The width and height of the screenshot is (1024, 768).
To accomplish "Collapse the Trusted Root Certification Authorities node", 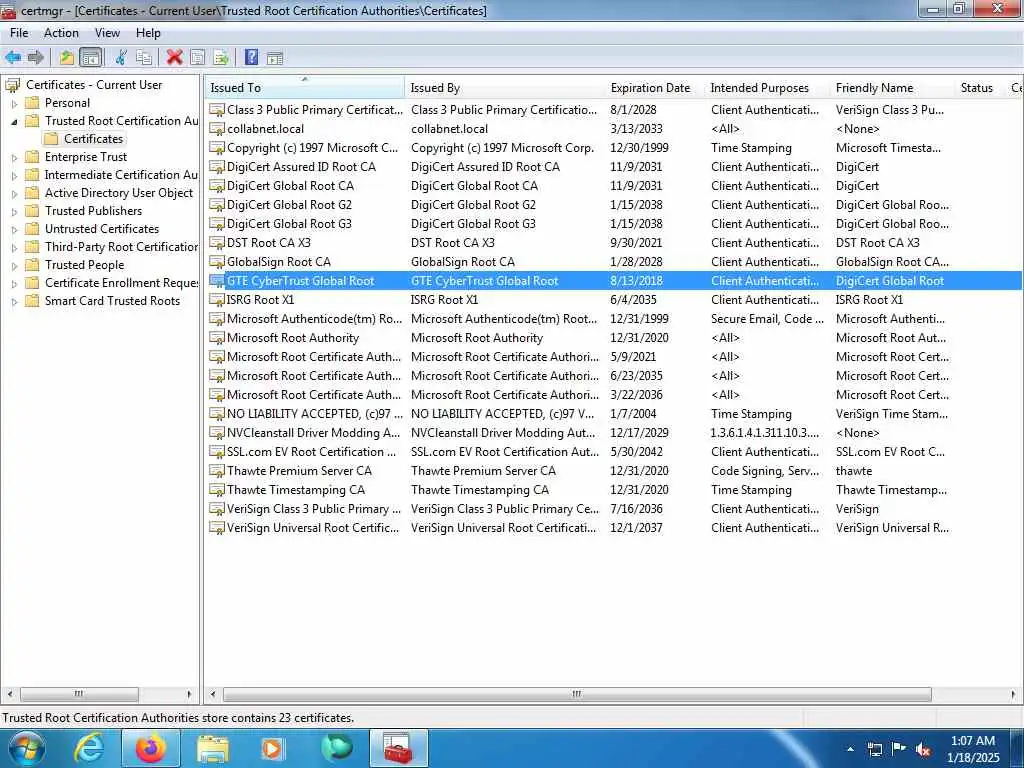I will (14, 121).
